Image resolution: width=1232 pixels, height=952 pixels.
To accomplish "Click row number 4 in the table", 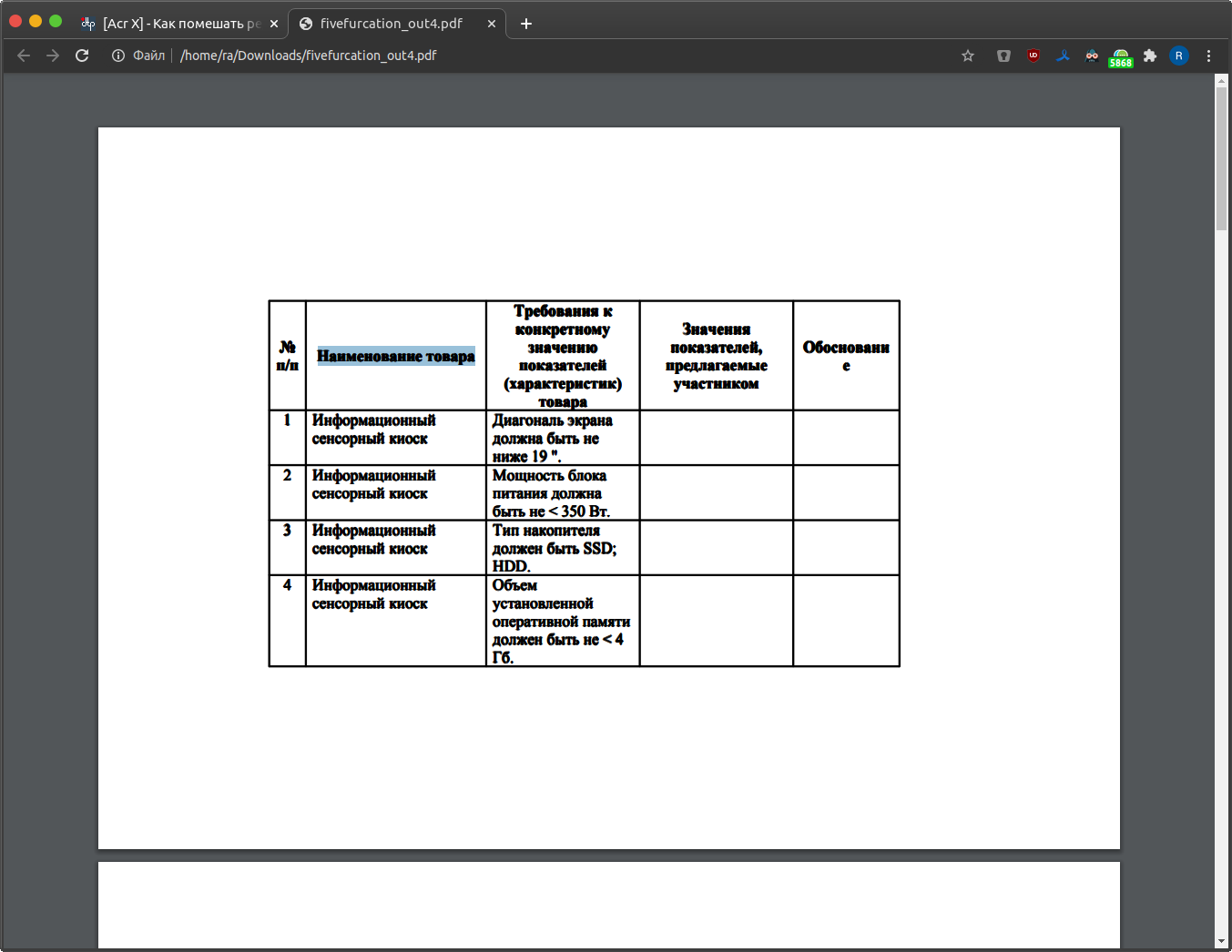I will coord(288,585).
